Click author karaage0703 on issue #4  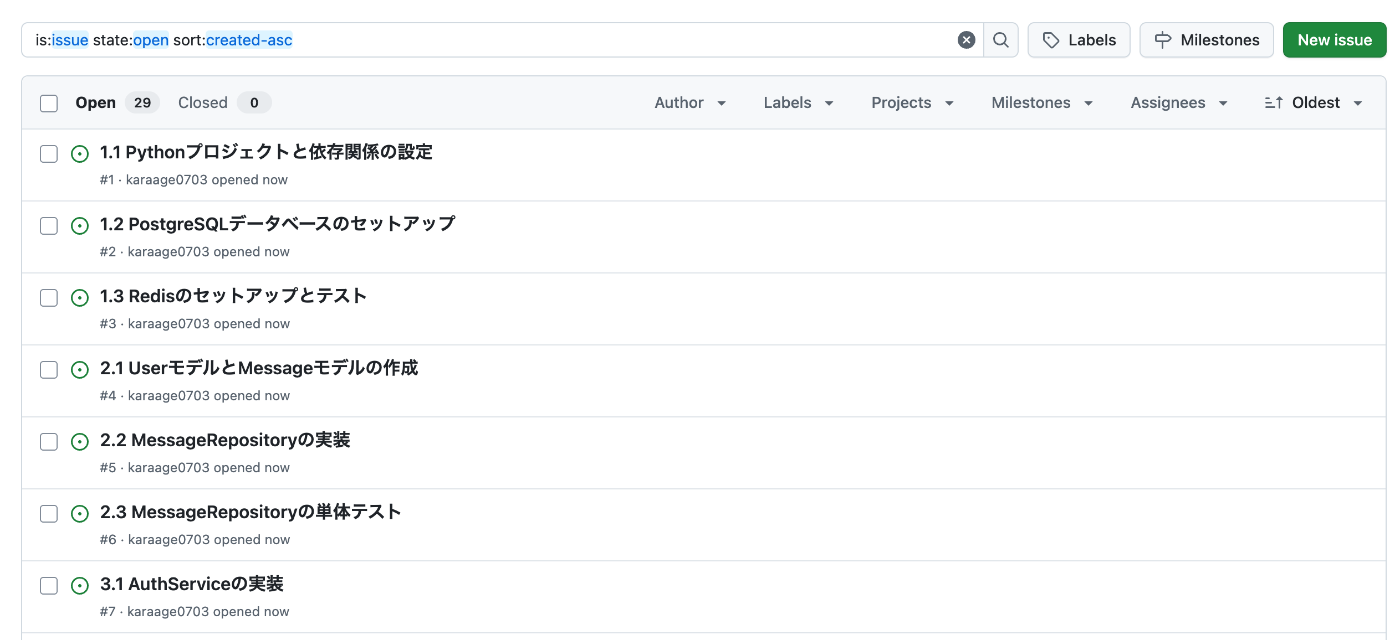tap(169, 396)
